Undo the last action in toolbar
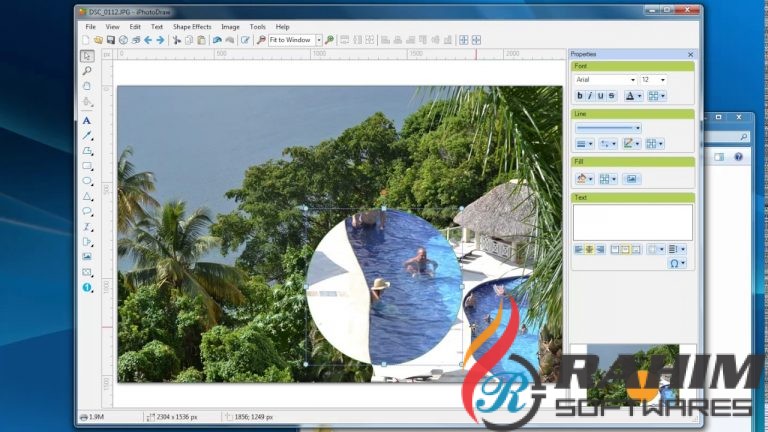768x432 pixels. tap(217, 40)
